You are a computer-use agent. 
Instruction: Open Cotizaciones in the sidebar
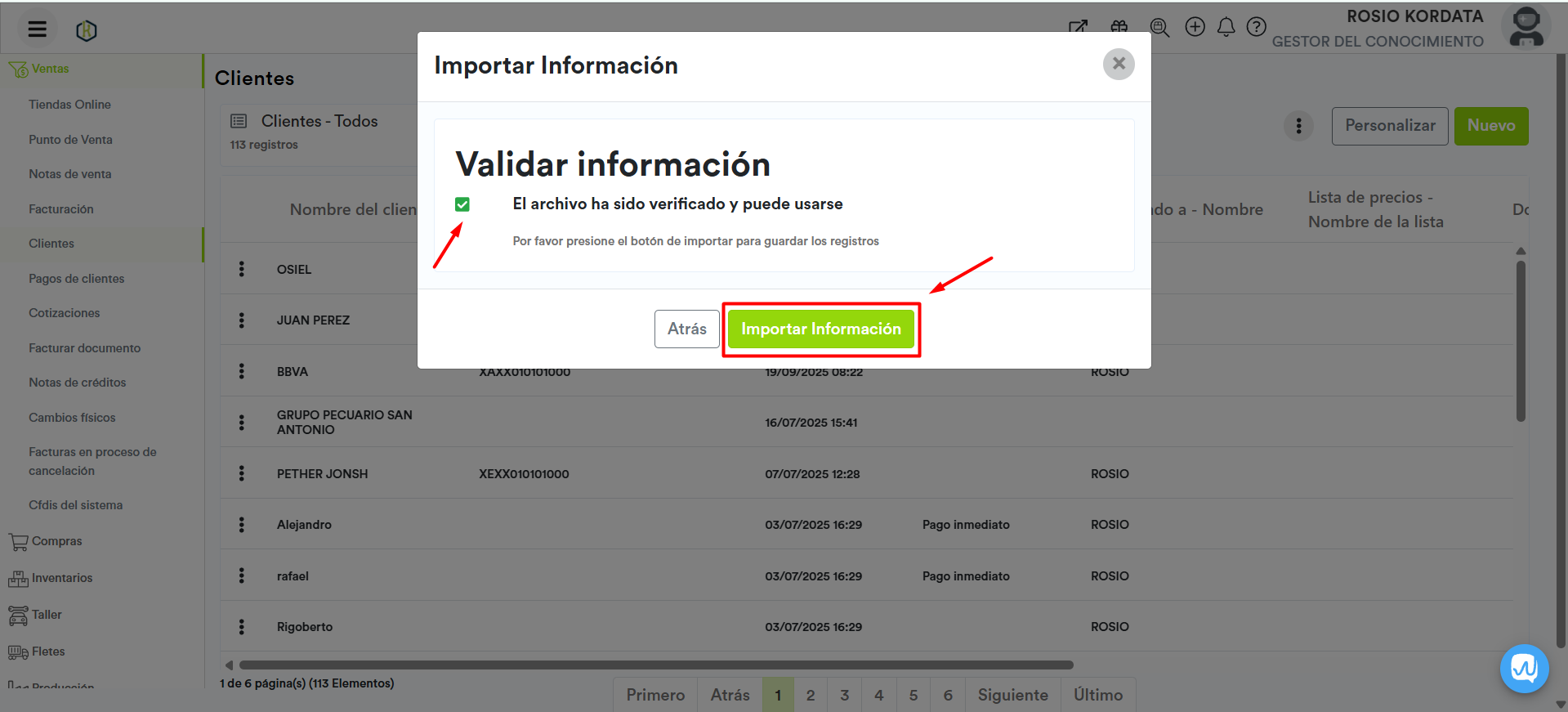[64, 313]
